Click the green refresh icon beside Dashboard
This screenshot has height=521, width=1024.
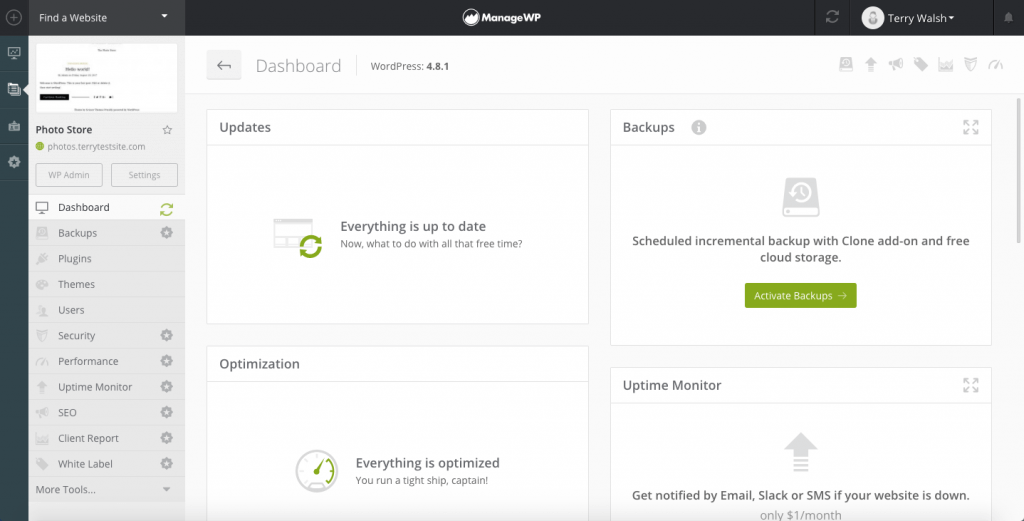tap(167, 209)
